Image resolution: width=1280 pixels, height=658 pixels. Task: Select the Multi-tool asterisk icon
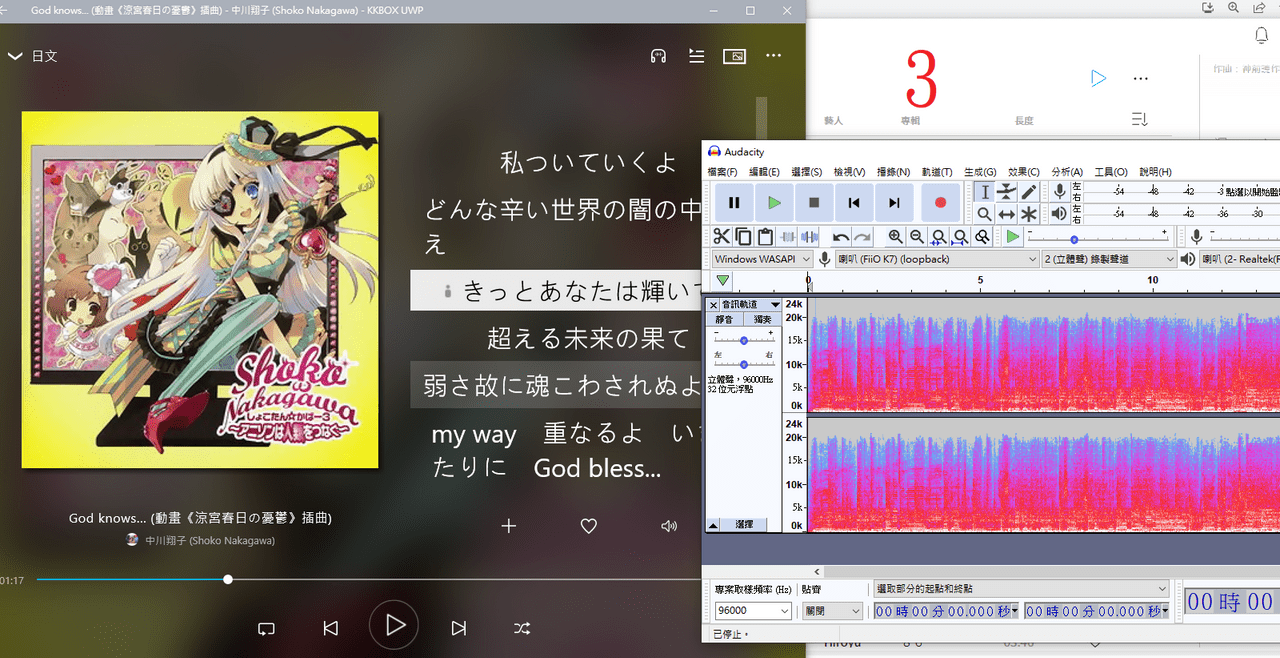click(x=1028, y=214)
